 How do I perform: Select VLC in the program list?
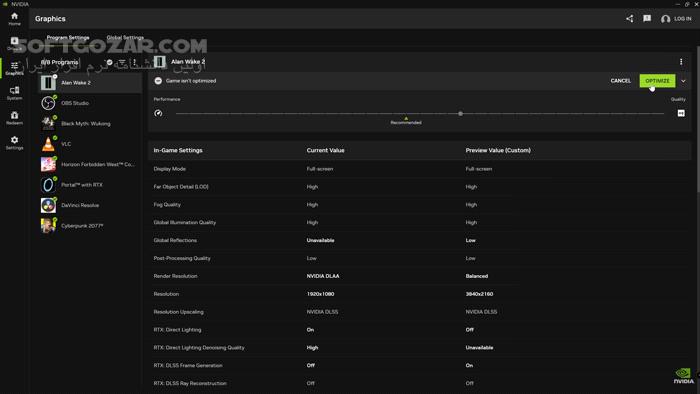(90, 144)
